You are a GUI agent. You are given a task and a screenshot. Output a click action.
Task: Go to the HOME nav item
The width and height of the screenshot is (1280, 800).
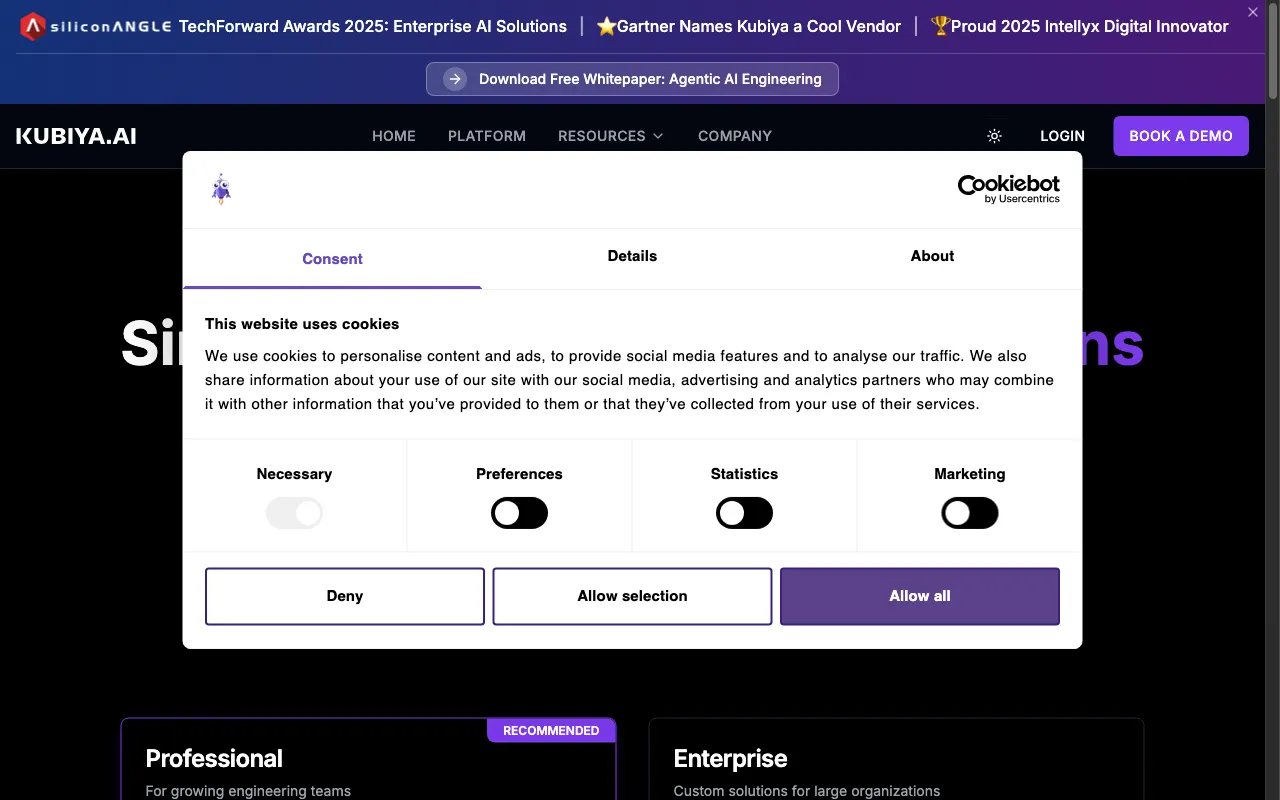394,136
